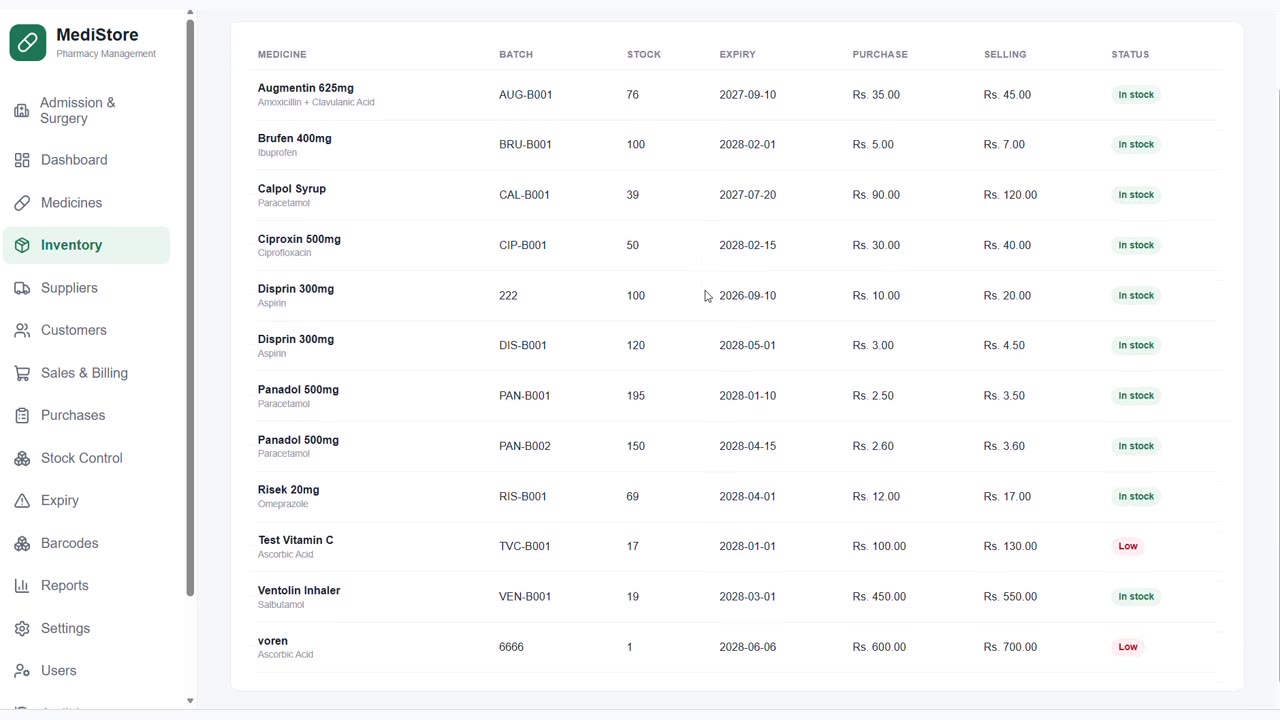
Task: Click selling price Rs. 550.00
Action: pyautogui.click(x=1010, y=597)
